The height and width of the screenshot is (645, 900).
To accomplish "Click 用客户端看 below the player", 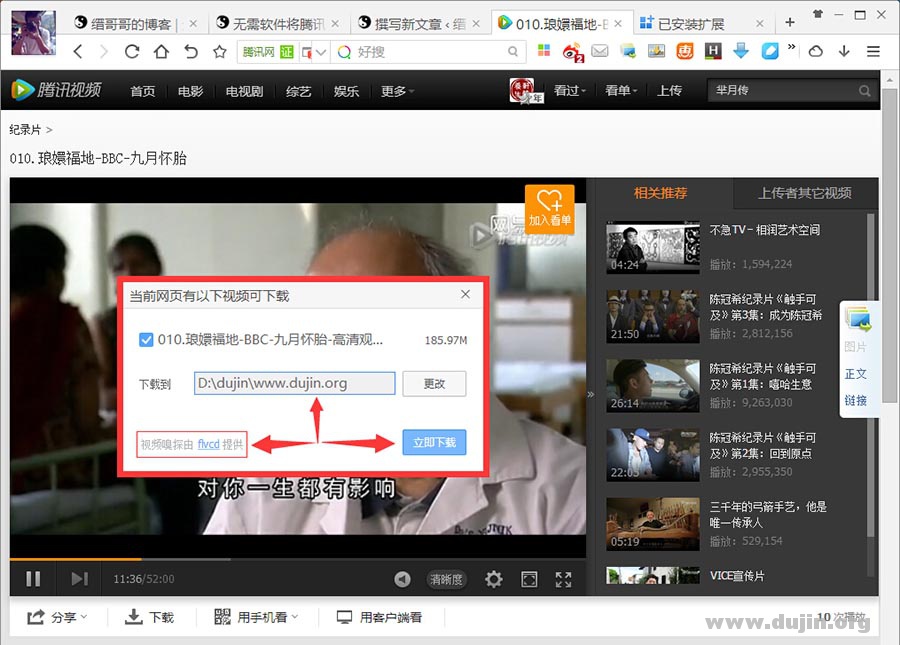I will (379, 617).
